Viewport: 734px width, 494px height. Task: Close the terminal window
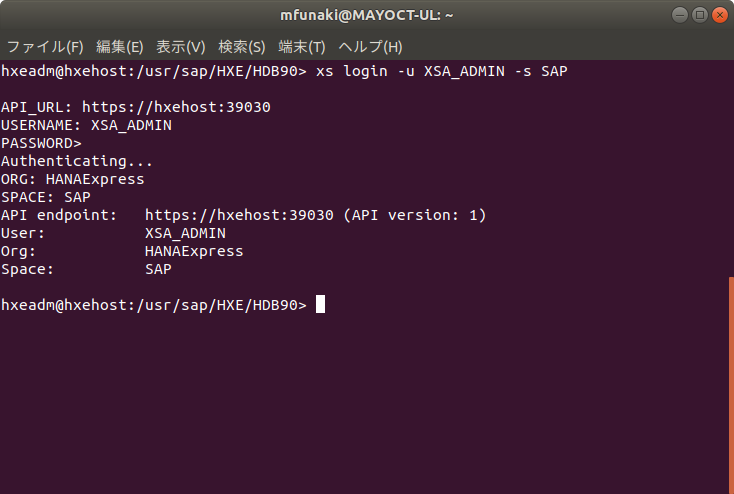718,15
